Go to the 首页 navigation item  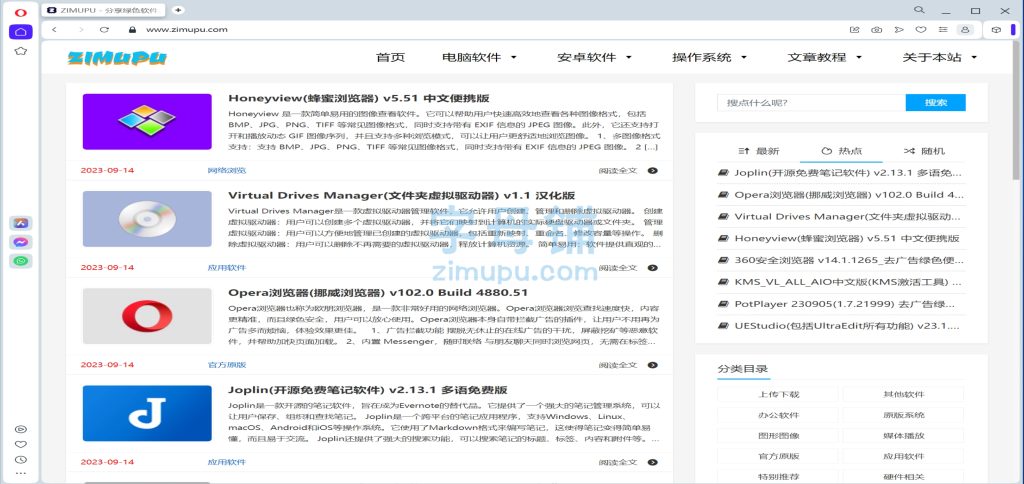pyautogui.click(x=391, y=57)
